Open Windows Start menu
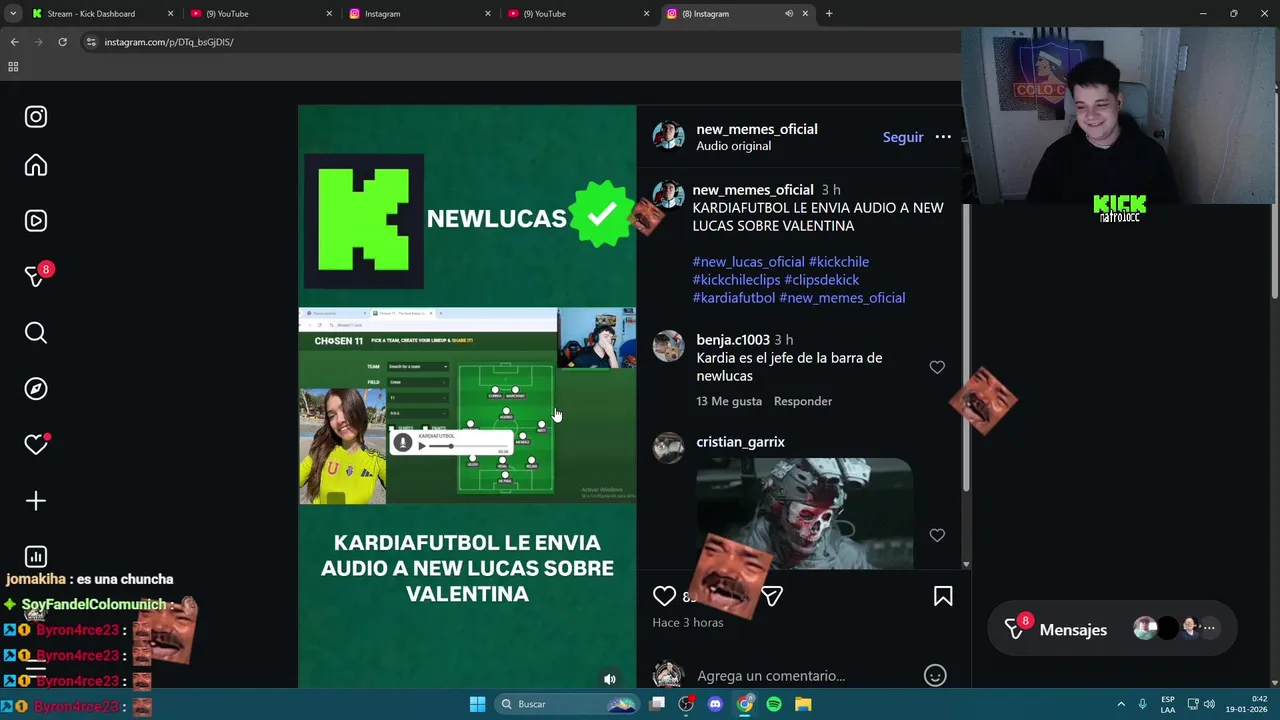 477,704
